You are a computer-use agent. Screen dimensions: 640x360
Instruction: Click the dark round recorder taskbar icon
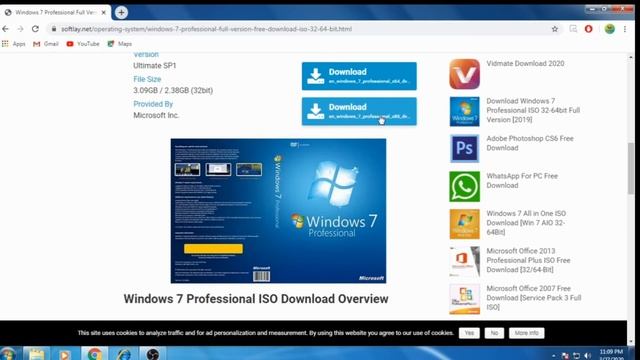(x=153, y=354)
